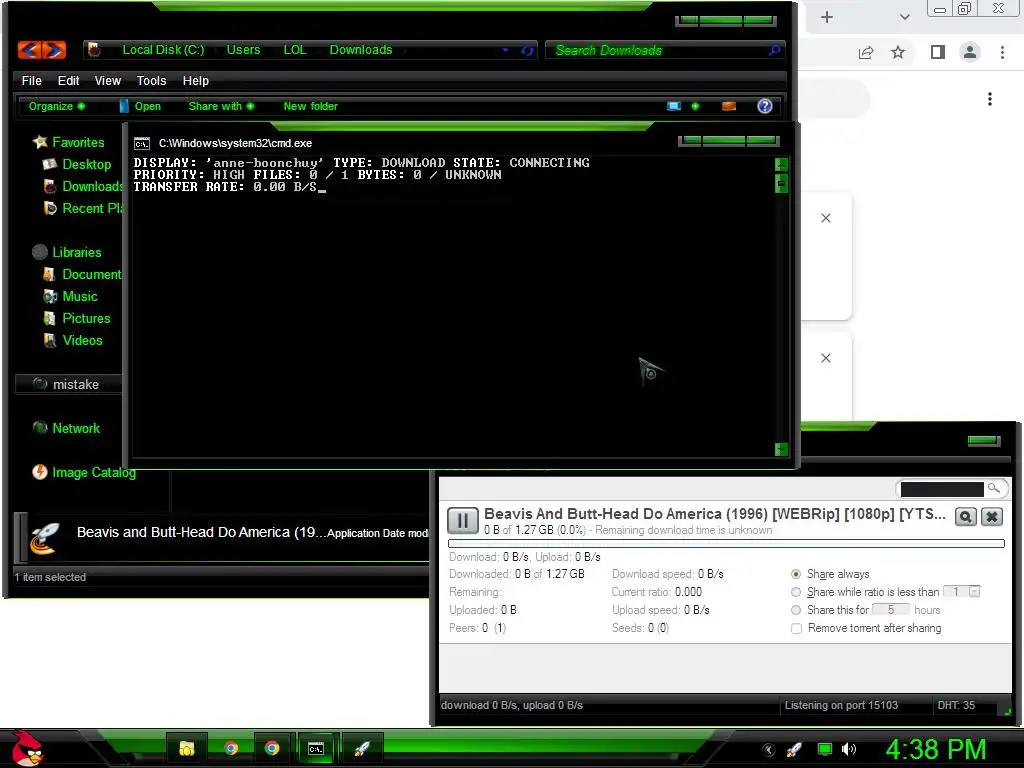1024x768 pixels.
Task: Open the Pictures library
Action: click(x=86, y=318)
